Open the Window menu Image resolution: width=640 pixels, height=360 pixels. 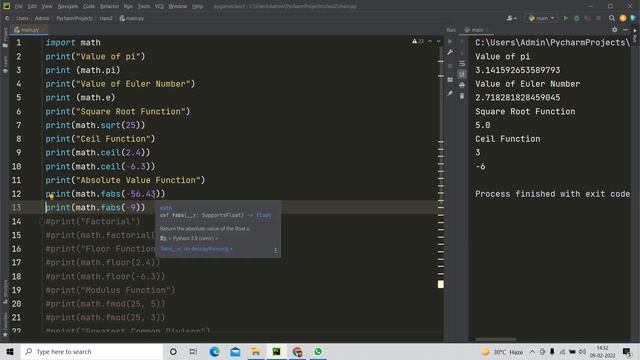[178, 6]
